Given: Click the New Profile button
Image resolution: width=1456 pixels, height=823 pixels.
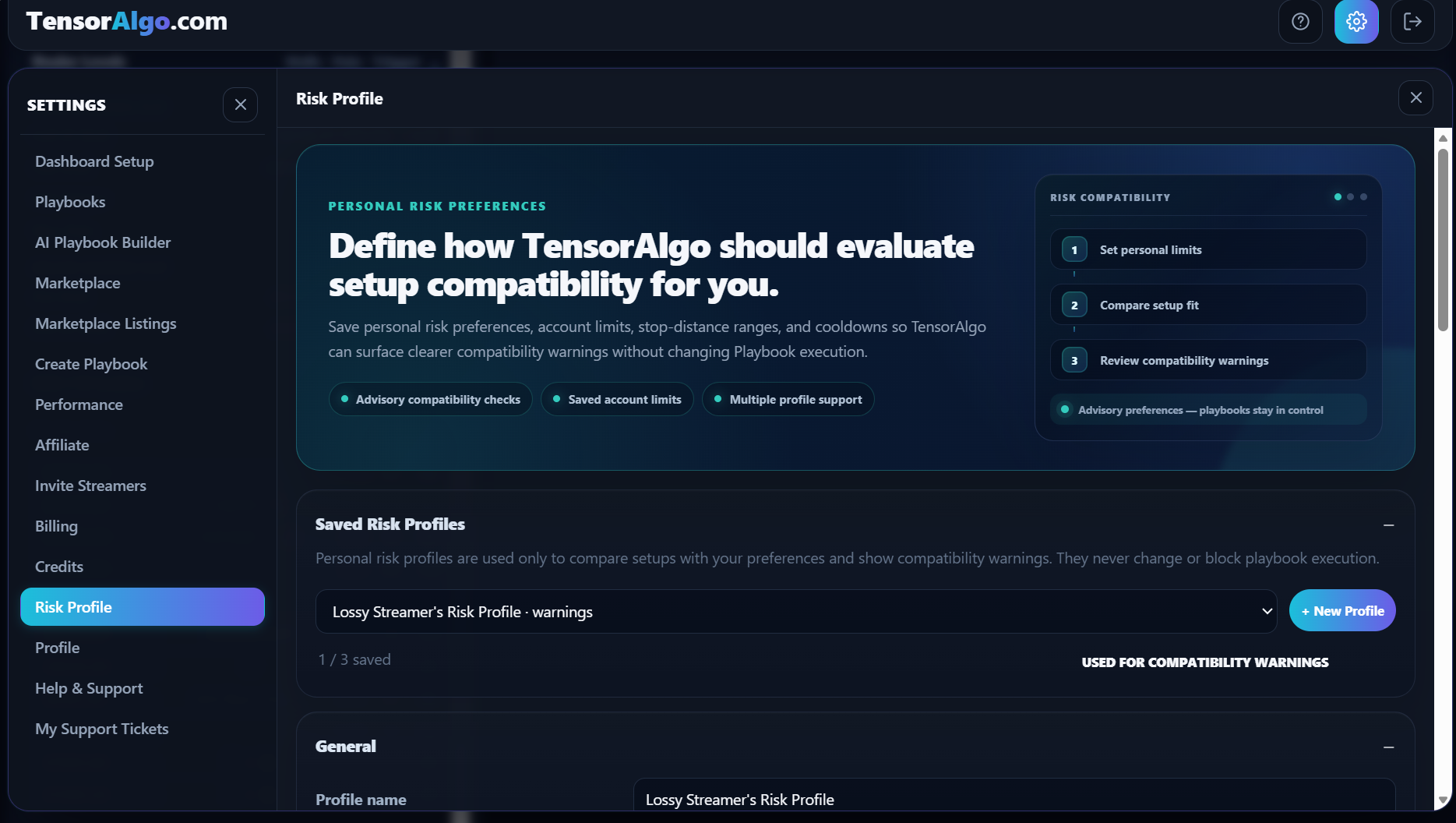Looking at the screenshot, I should (1342, 611).
